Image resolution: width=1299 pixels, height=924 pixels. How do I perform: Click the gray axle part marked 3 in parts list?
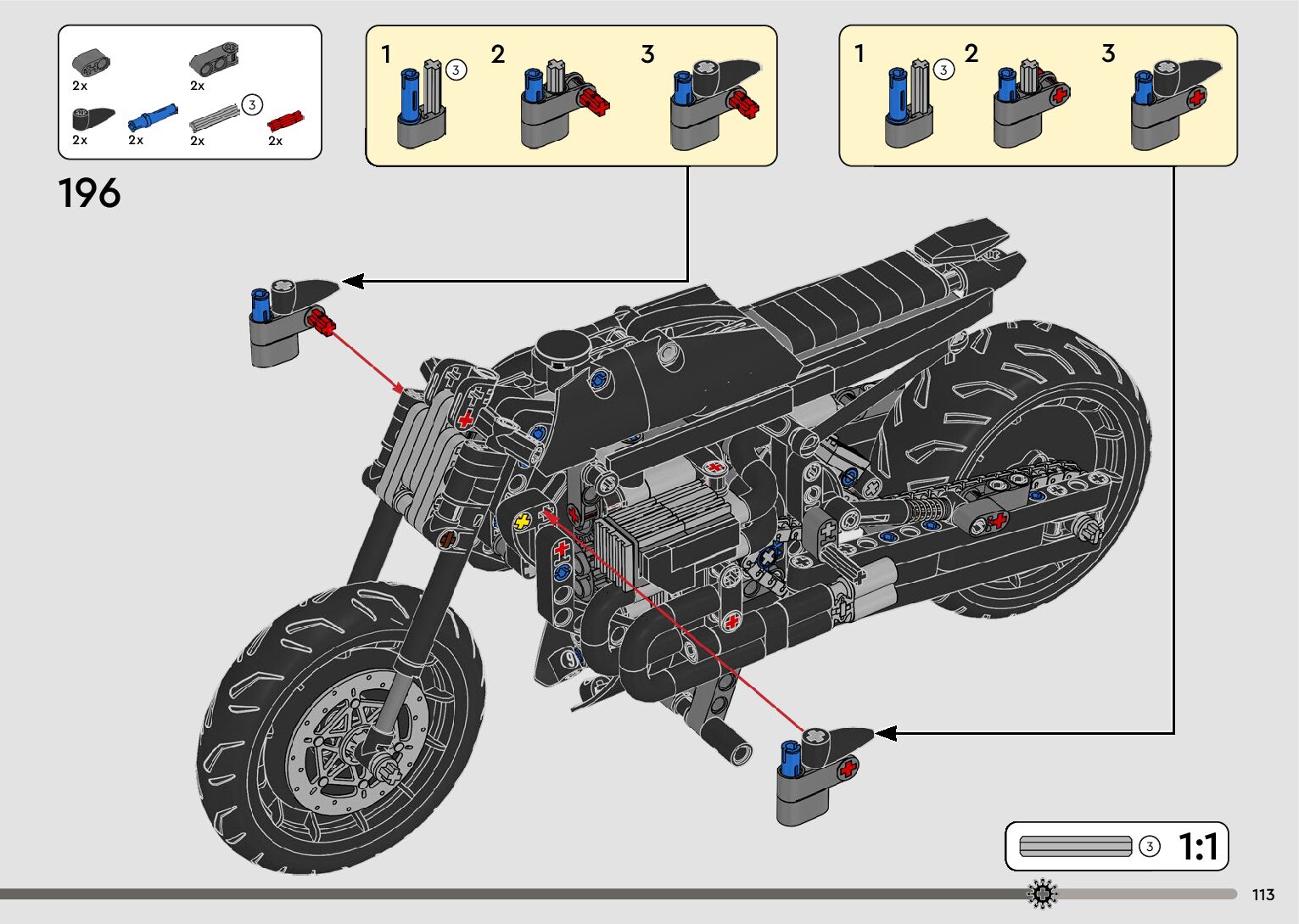[x=213, y=119]
